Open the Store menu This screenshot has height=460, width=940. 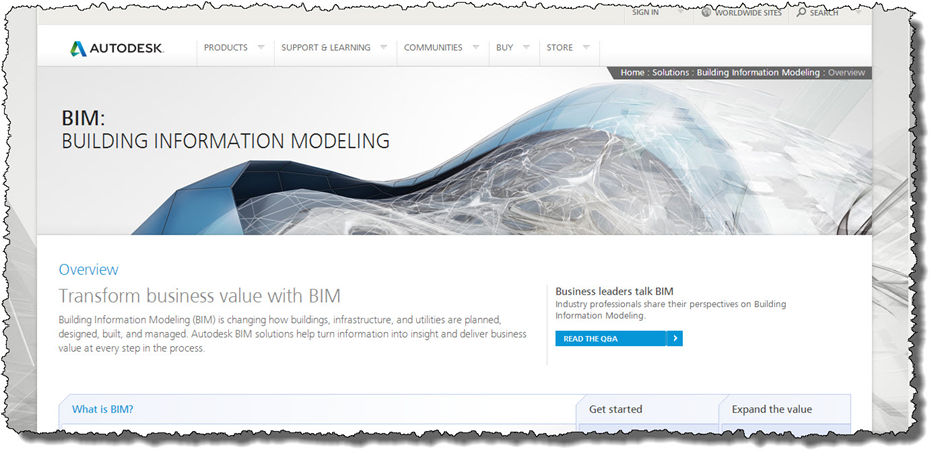coord(559,47)
